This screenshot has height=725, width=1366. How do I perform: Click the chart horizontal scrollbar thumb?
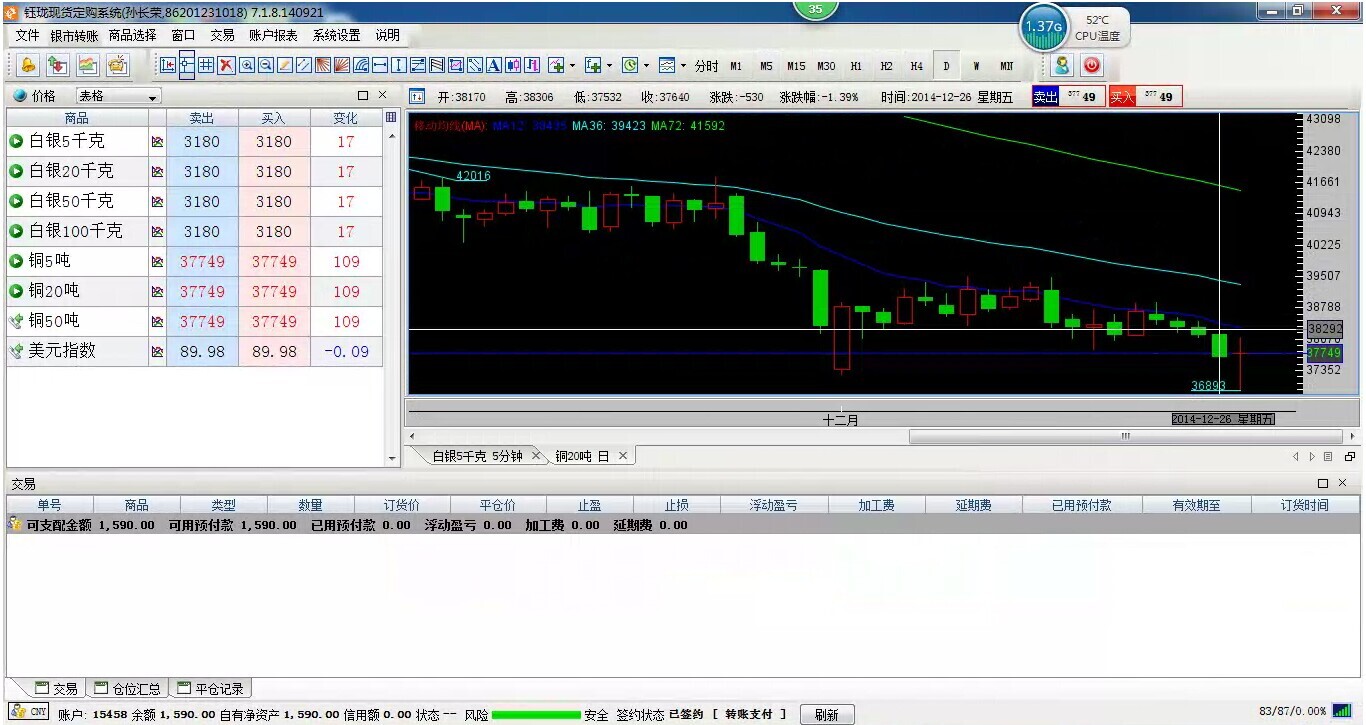pyautogui.click(x=1125, y=436)
